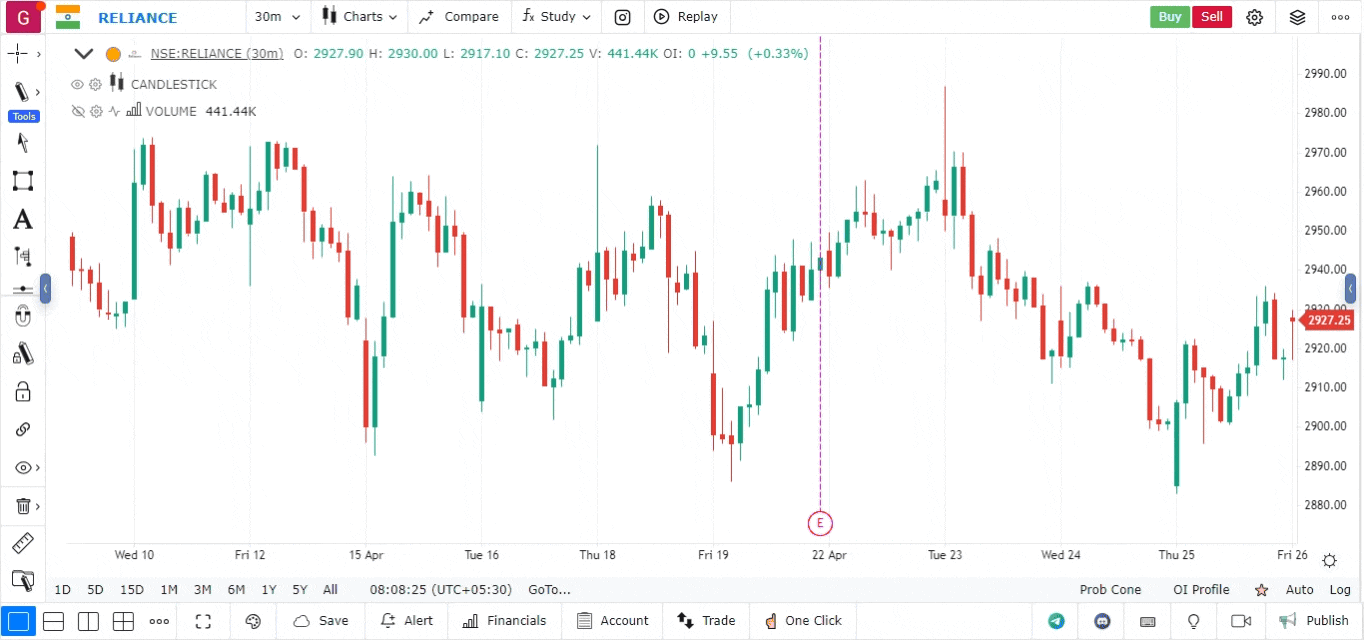Select the 1M time range

169,590
